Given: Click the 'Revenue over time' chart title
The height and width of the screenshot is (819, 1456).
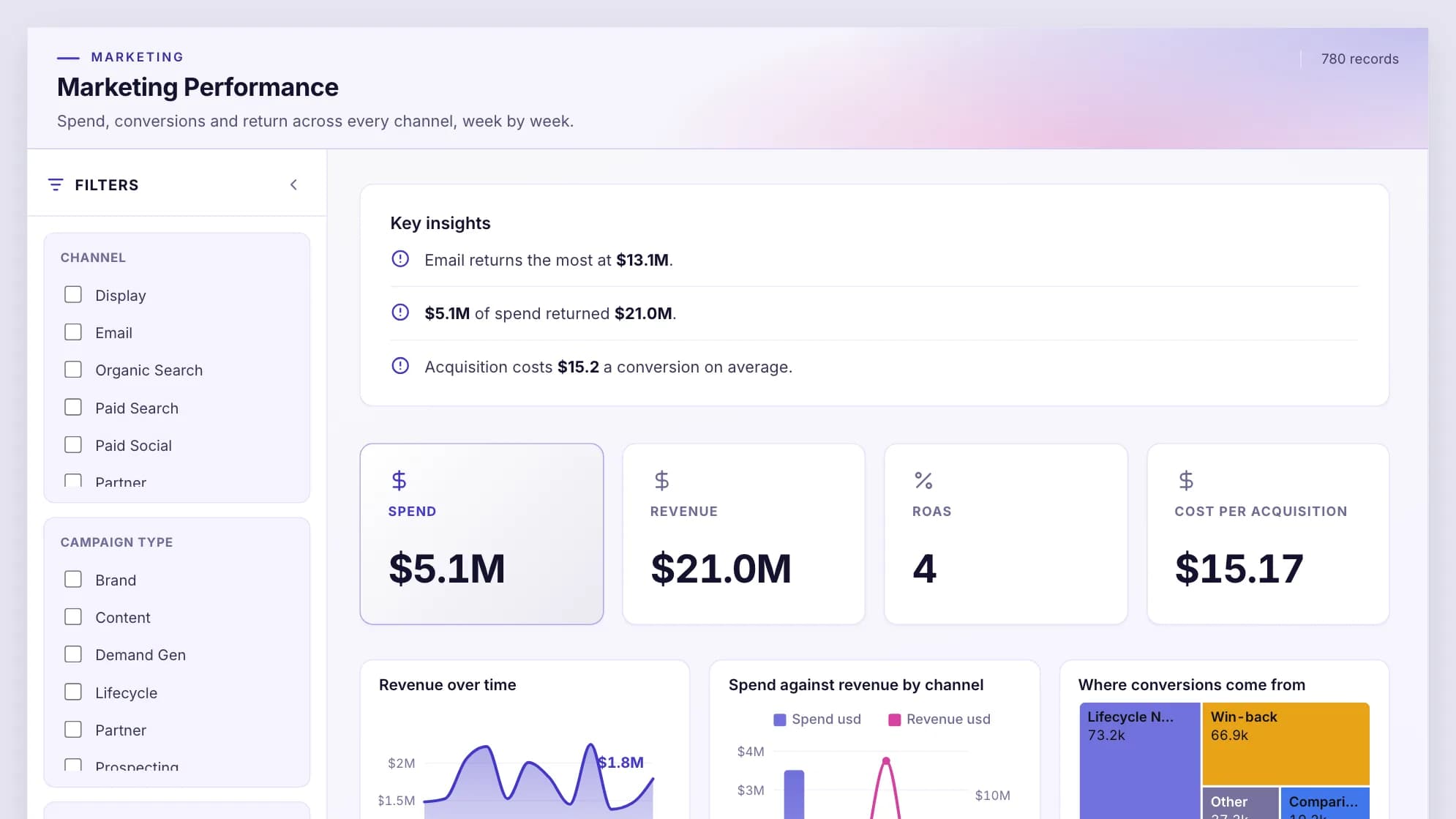Looking at the screenshot, I should point(447,684).
